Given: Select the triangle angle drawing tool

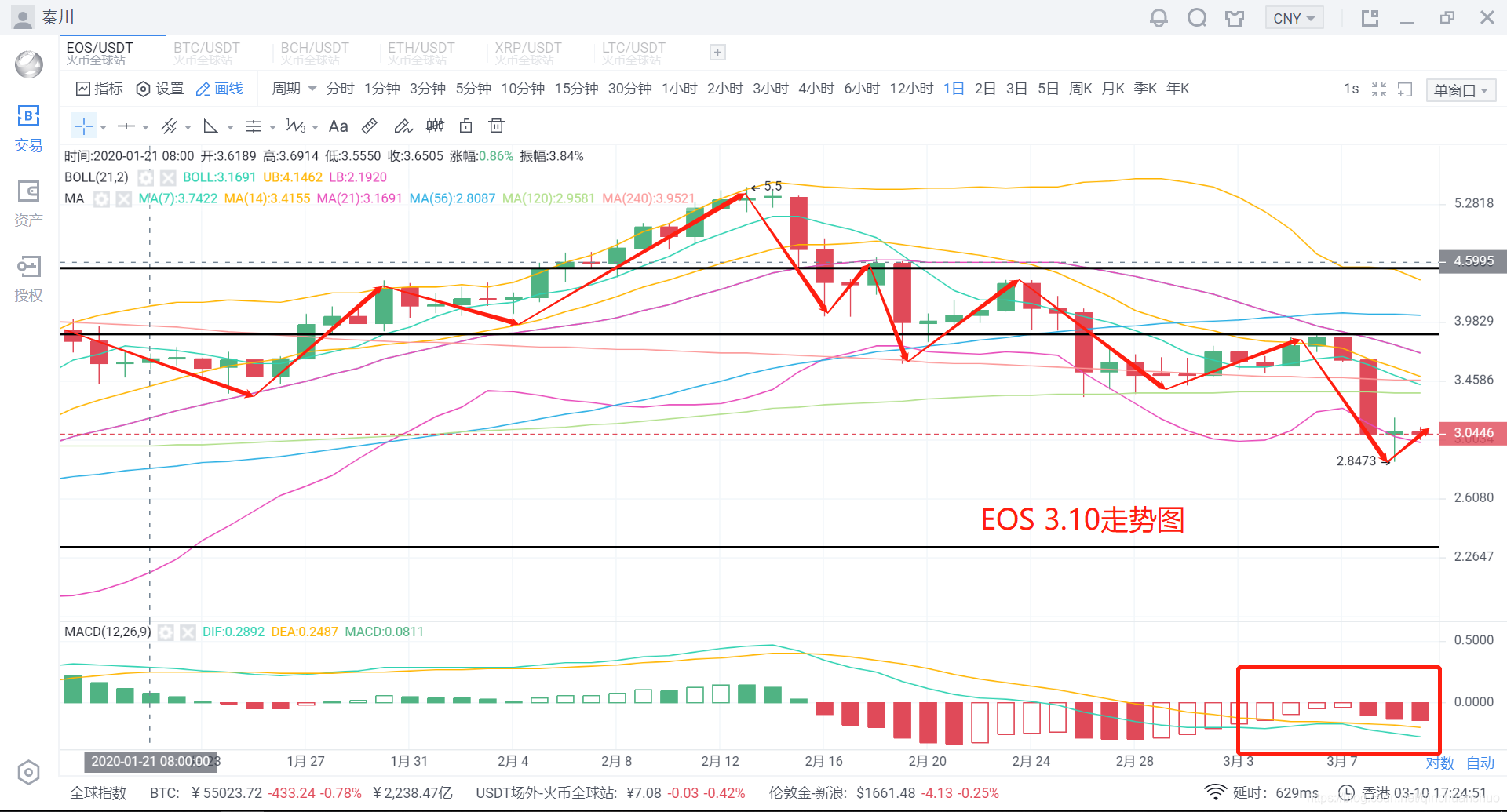Looking at the screenshot, I should [x=210, y=126].
